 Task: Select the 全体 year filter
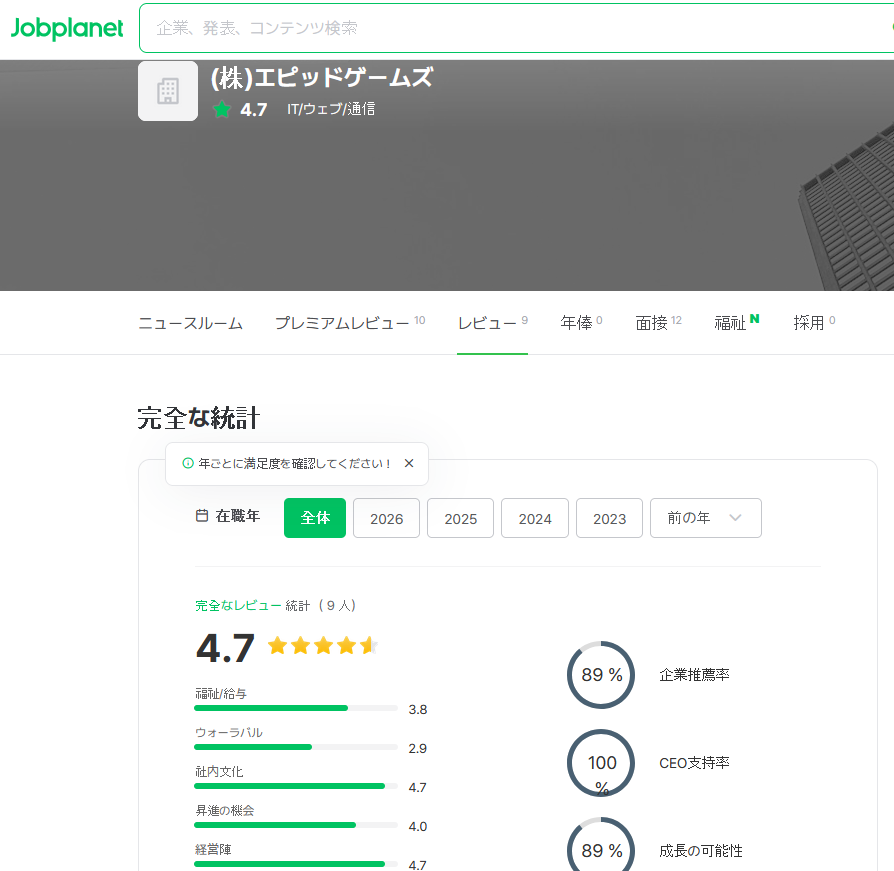point(315,518)
